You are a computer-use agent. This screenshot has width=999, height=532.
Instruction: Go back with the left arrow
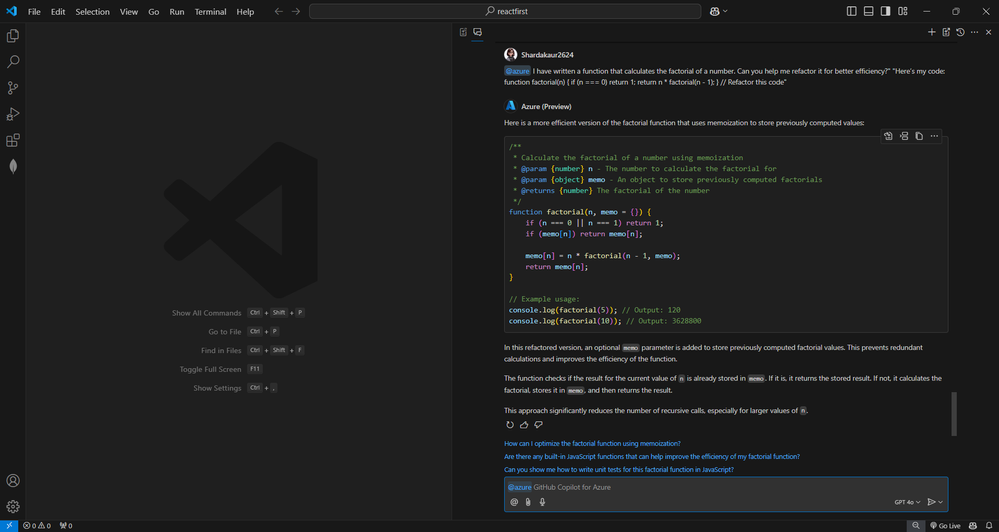point(278,11)
